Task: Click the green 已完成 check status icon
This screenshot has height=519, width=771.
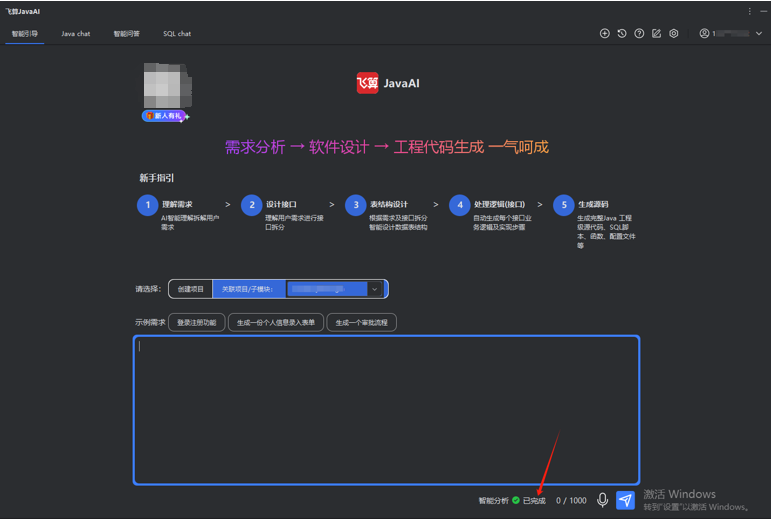Action: pos(516,500)
